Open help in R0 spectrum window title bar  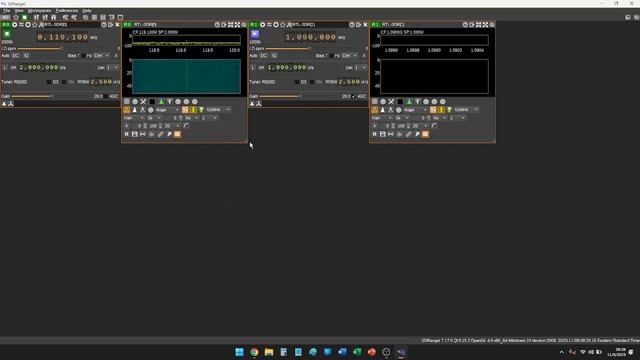click(x=217, y=25)
